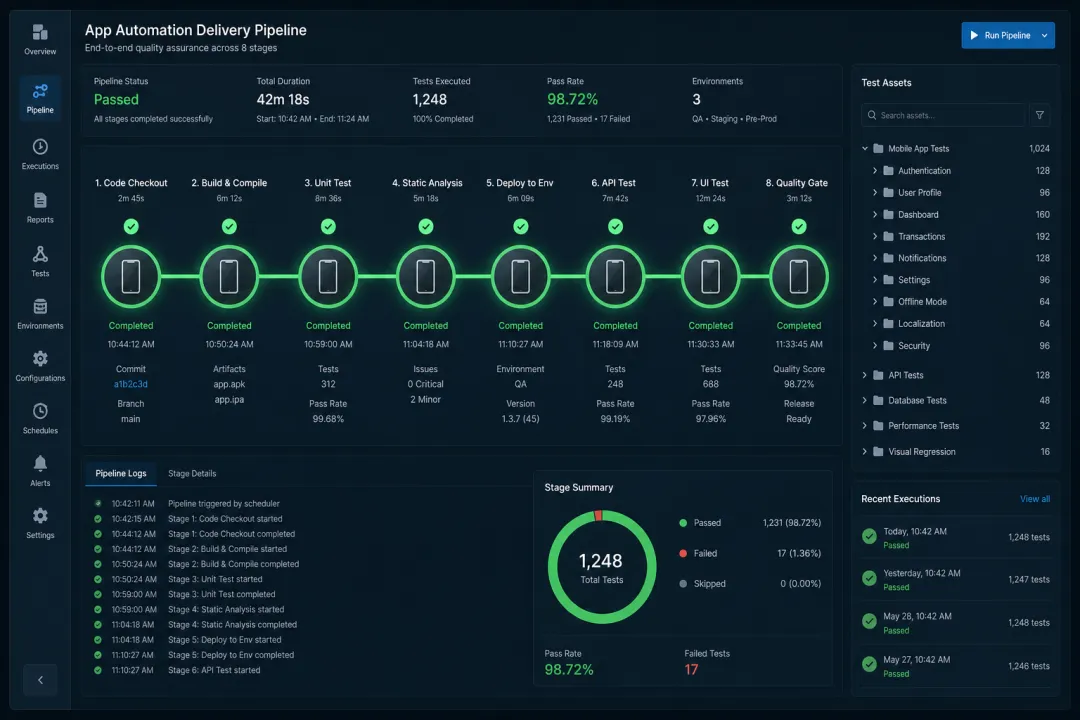The width and height of the screenshot is (1080, 720).
Task: Open the Reports sidebar icon
Action: pyautogui.click(x=40, y=200)
